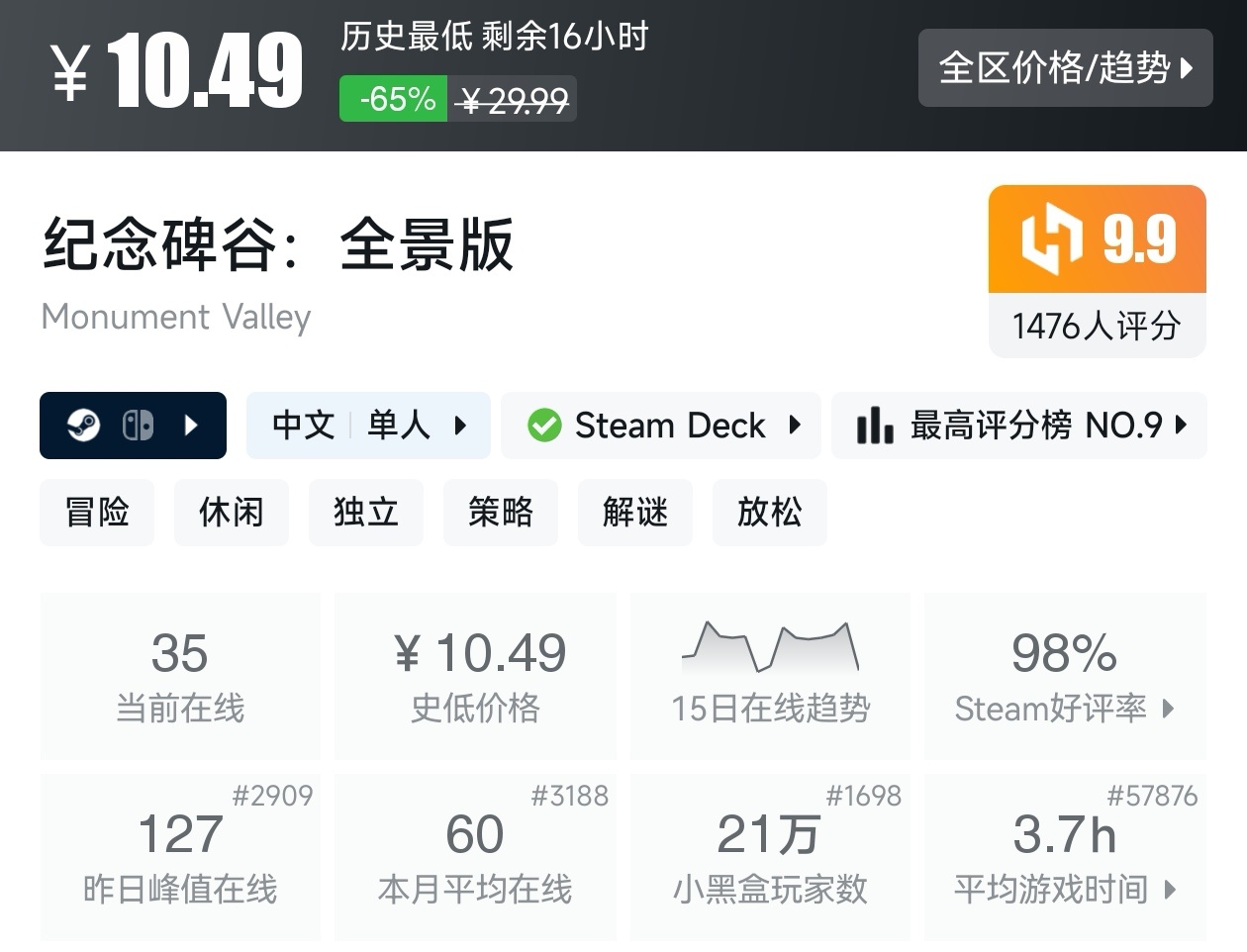Click the 史低价格 ¥10.49 stat card

tap(475, 677)
